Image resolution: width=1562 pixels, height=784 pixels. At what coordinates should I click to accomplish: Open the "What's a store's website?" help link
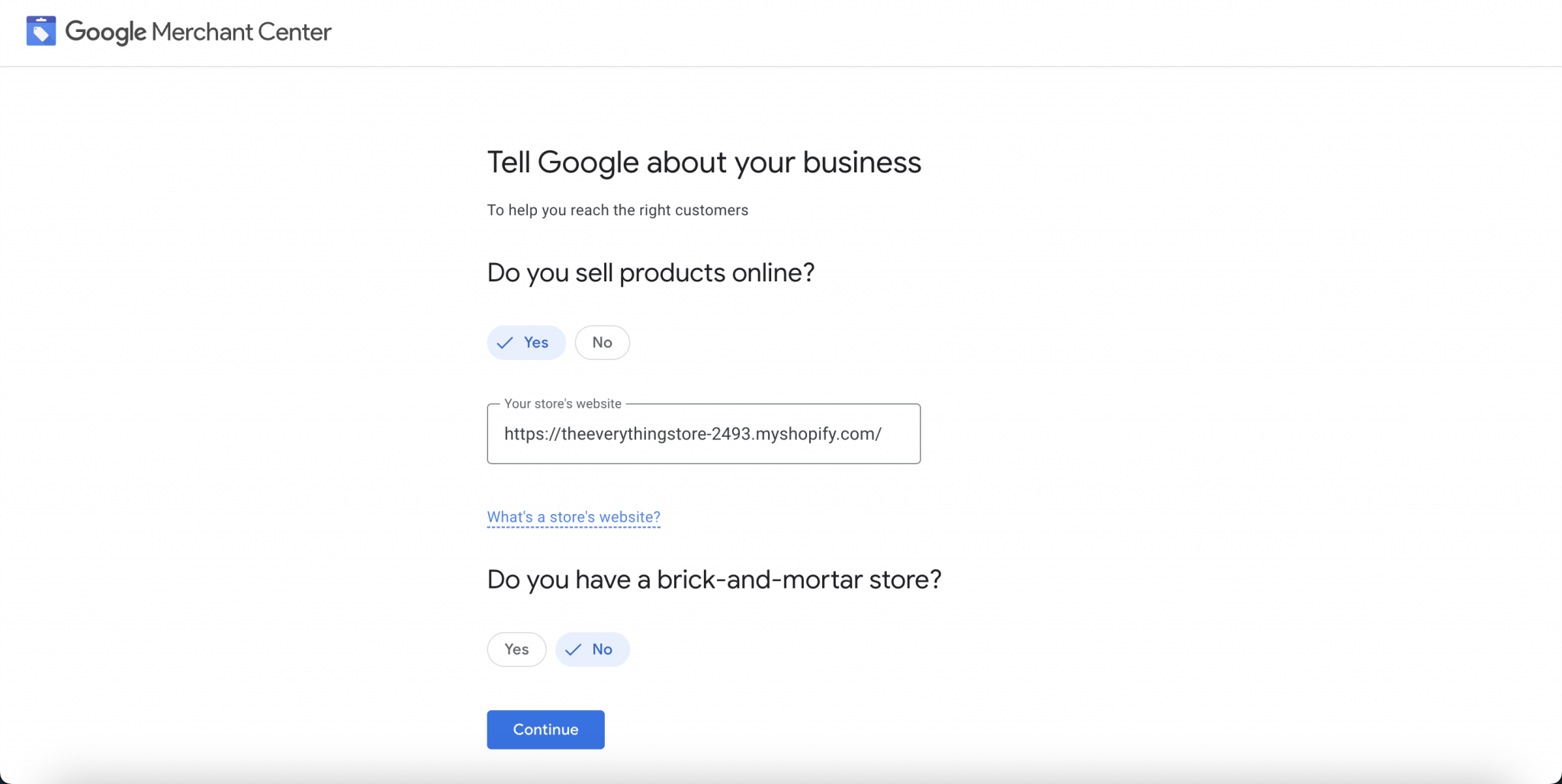coord(574,517)
